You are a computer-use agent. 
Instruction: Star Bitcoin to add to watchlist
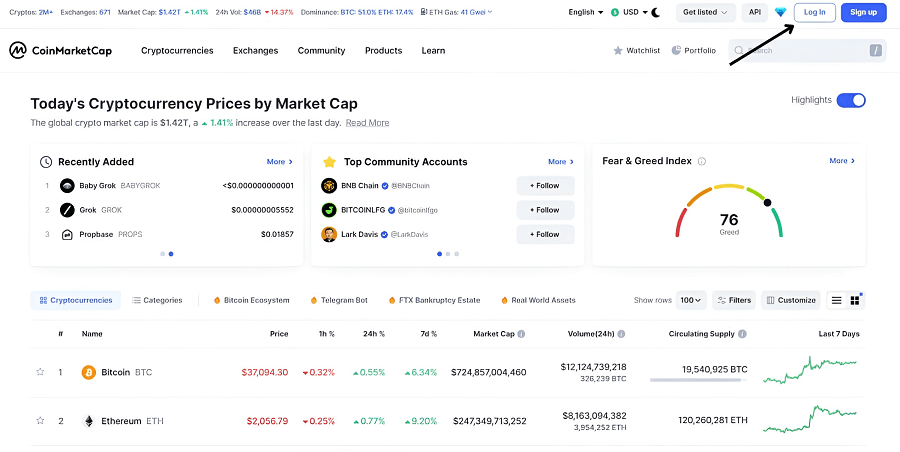coord(40,372)
